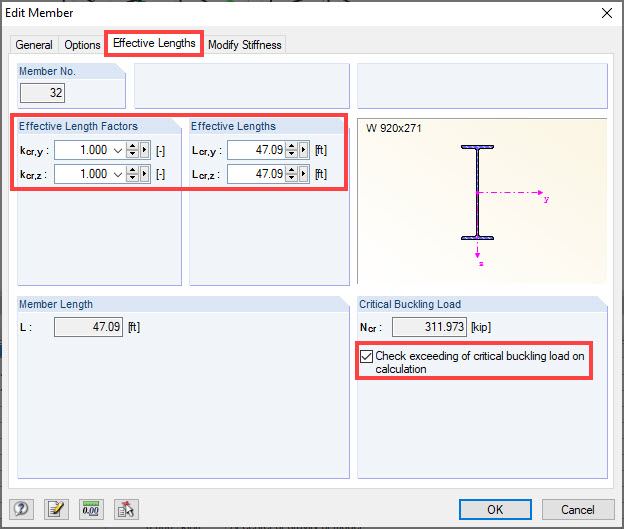Click the member length L field
Viewport: 624px width, 529px height.
pos(88,327)
